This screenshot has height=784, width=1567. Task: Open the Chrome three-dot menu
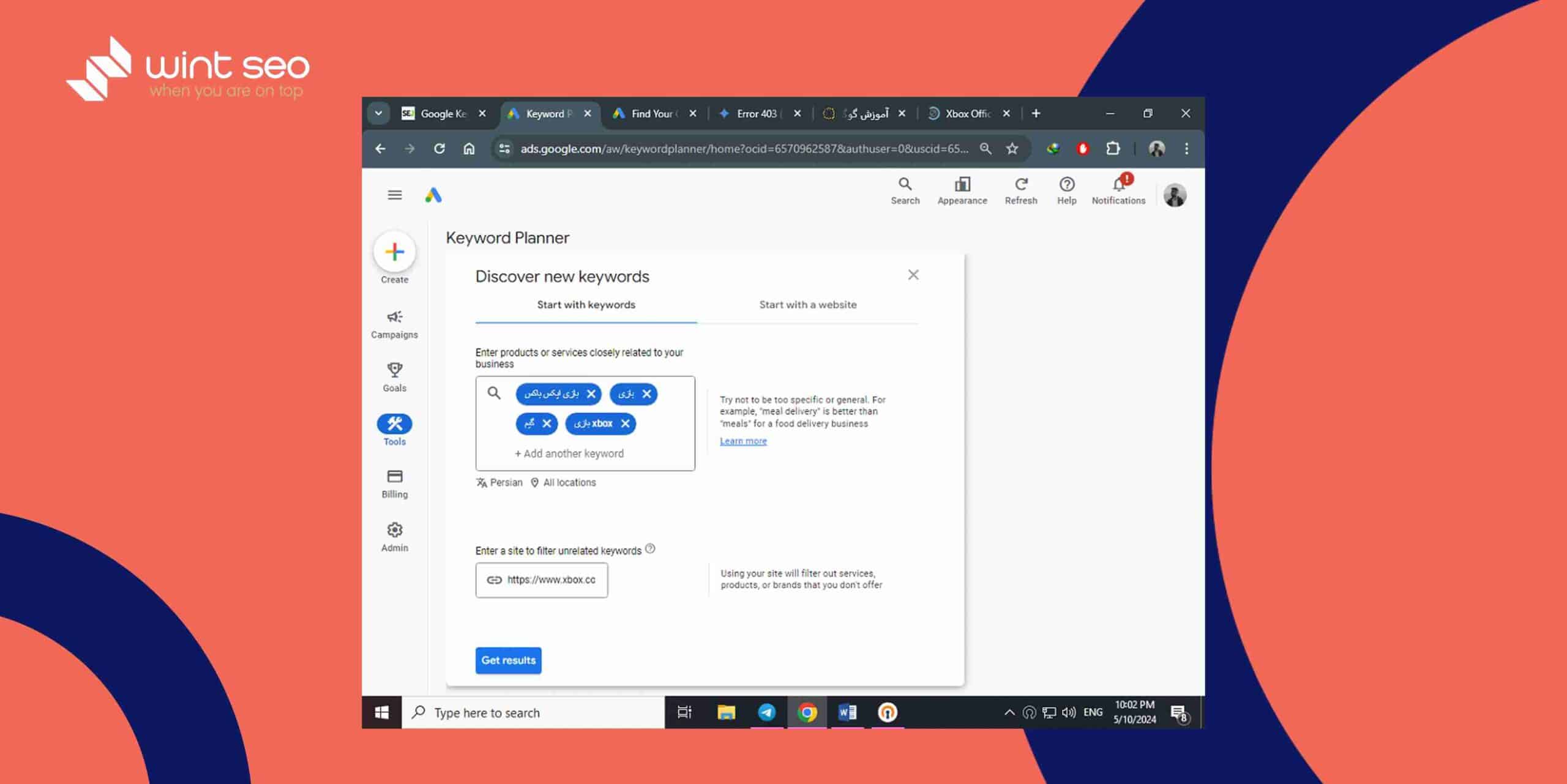[x=1186, y=149]
